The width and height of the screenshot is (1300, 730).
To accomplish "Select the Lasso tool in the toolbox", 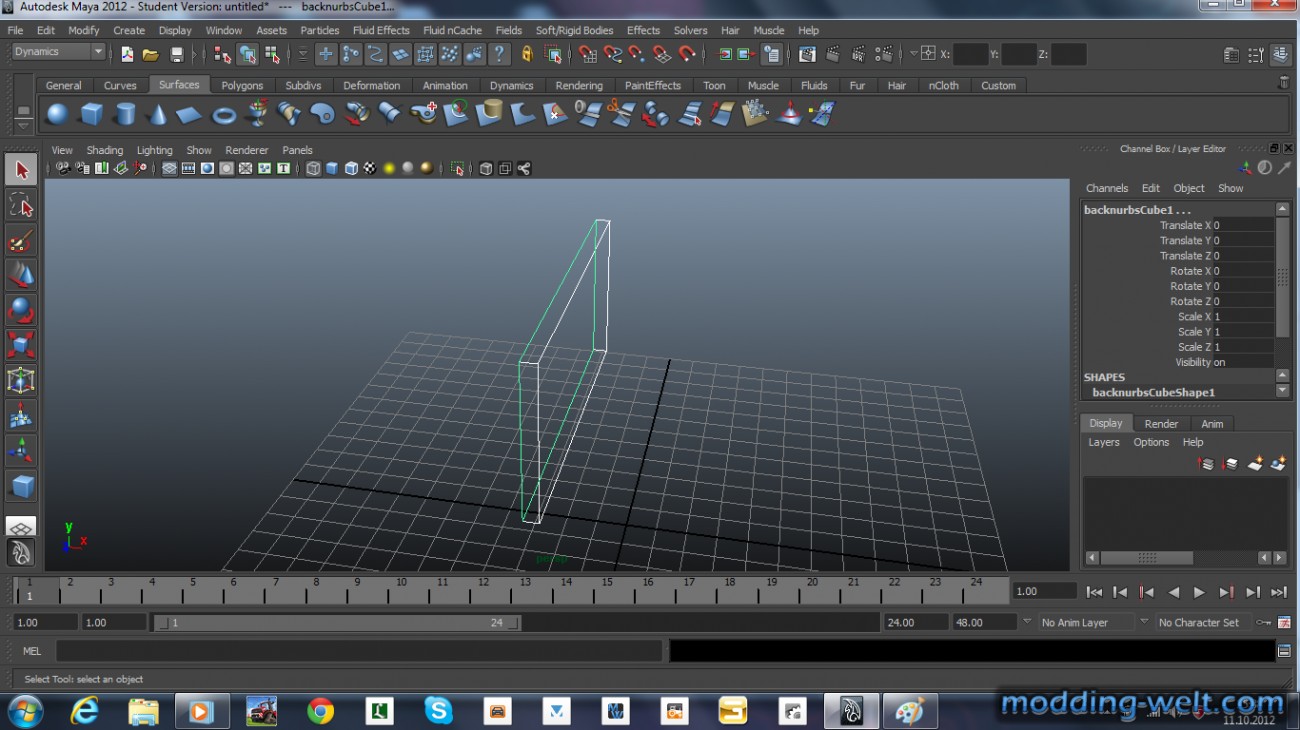I will (21, 205).
